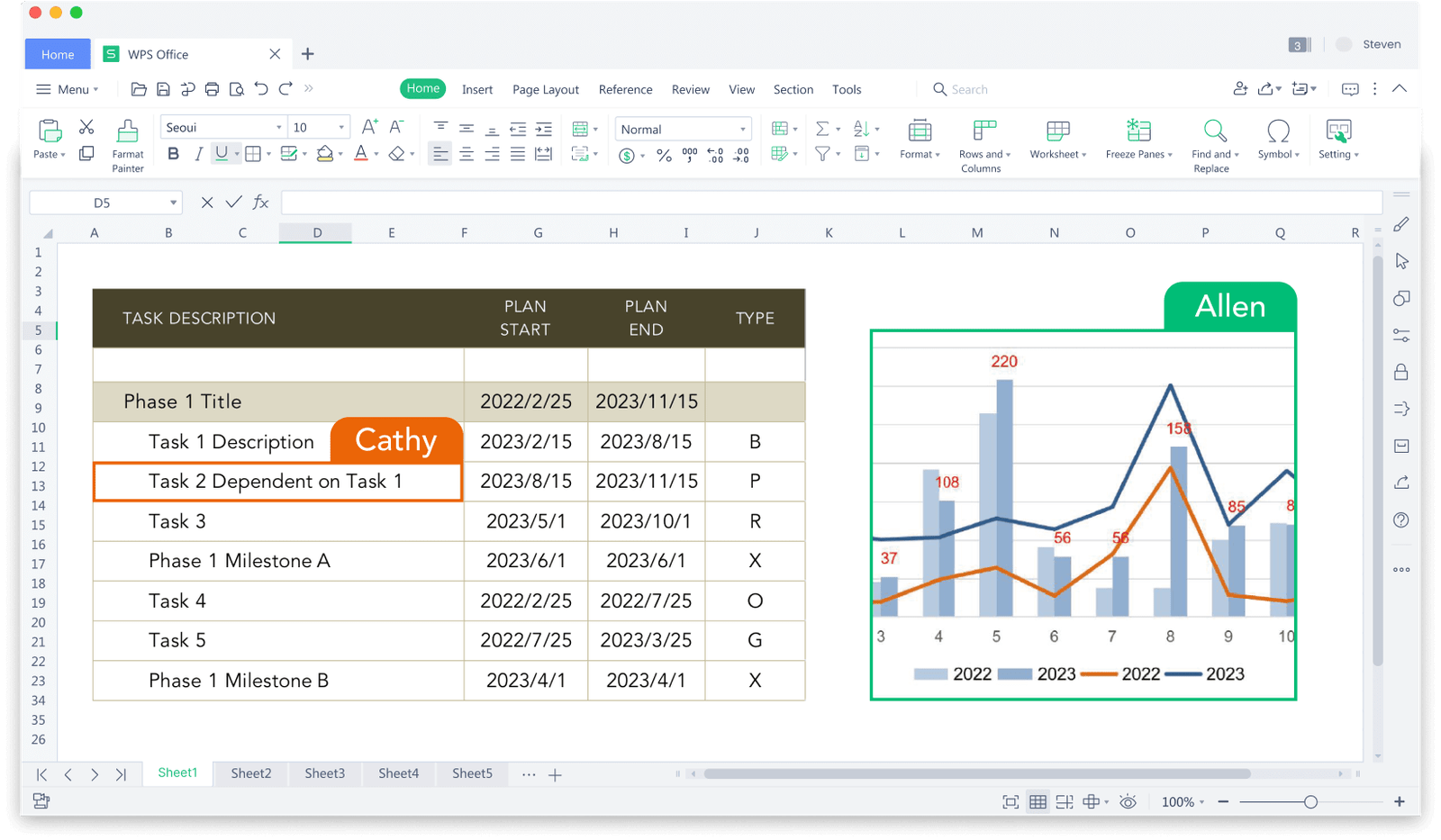Click the Symbol insert icon

pos(1277,131)
